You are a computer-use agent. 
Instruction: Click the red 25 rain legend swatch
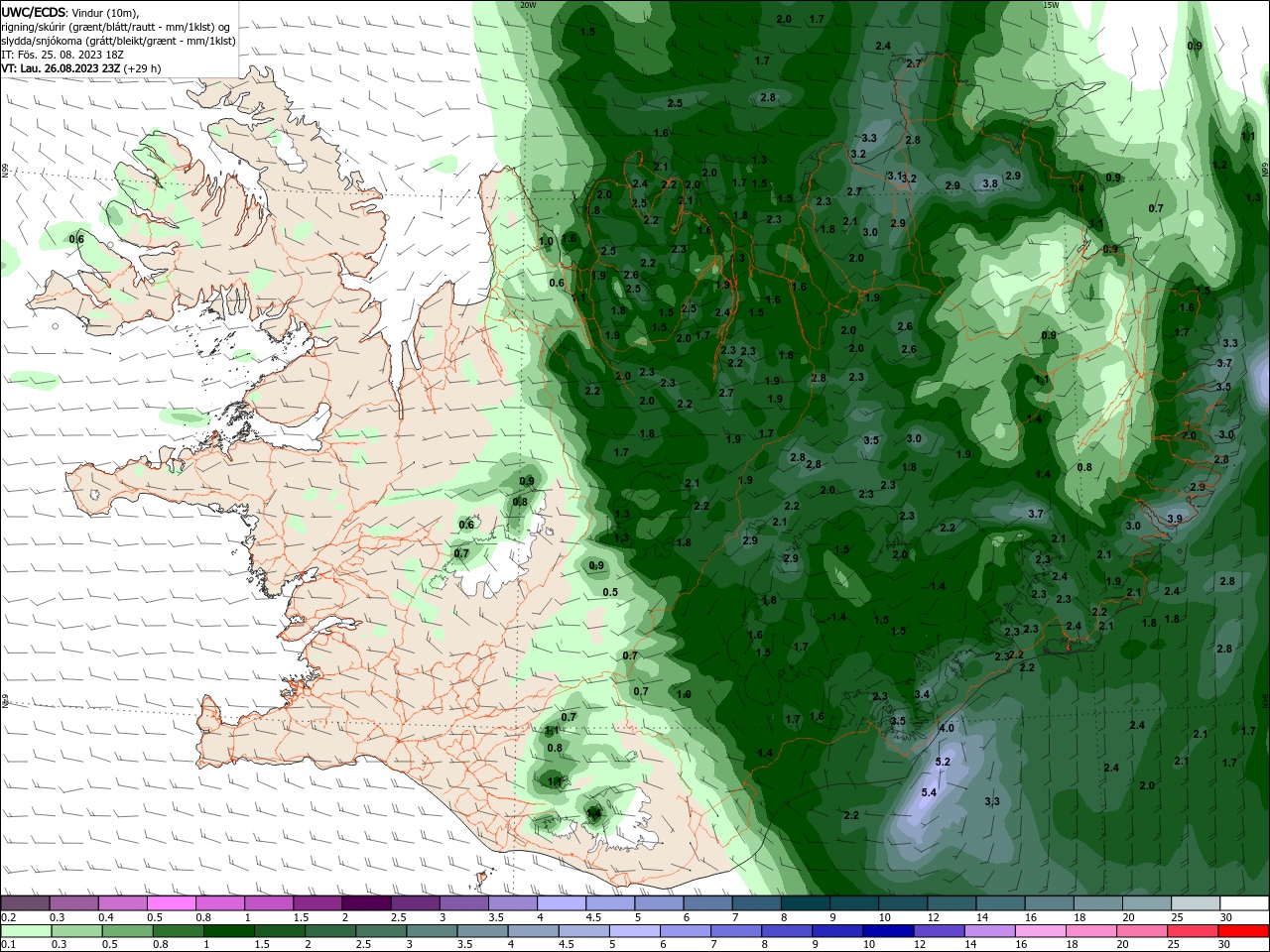point(1192,931)
